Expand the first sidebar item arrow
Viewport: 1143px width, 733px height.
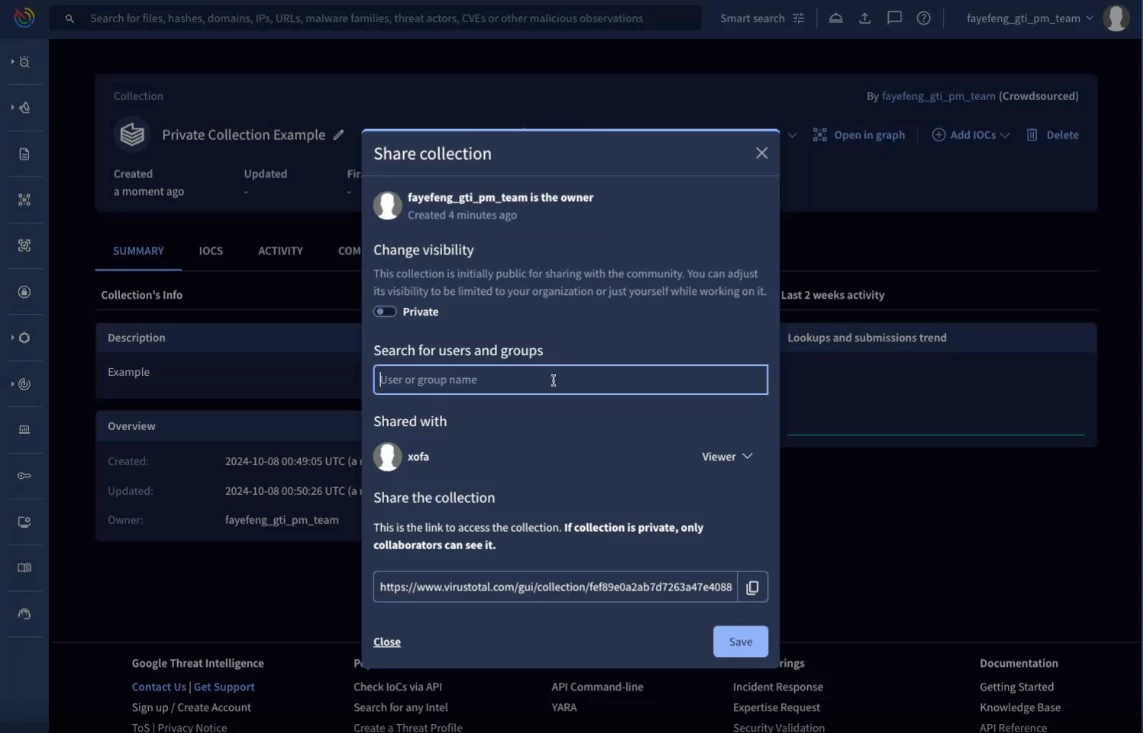click(12, 62)
